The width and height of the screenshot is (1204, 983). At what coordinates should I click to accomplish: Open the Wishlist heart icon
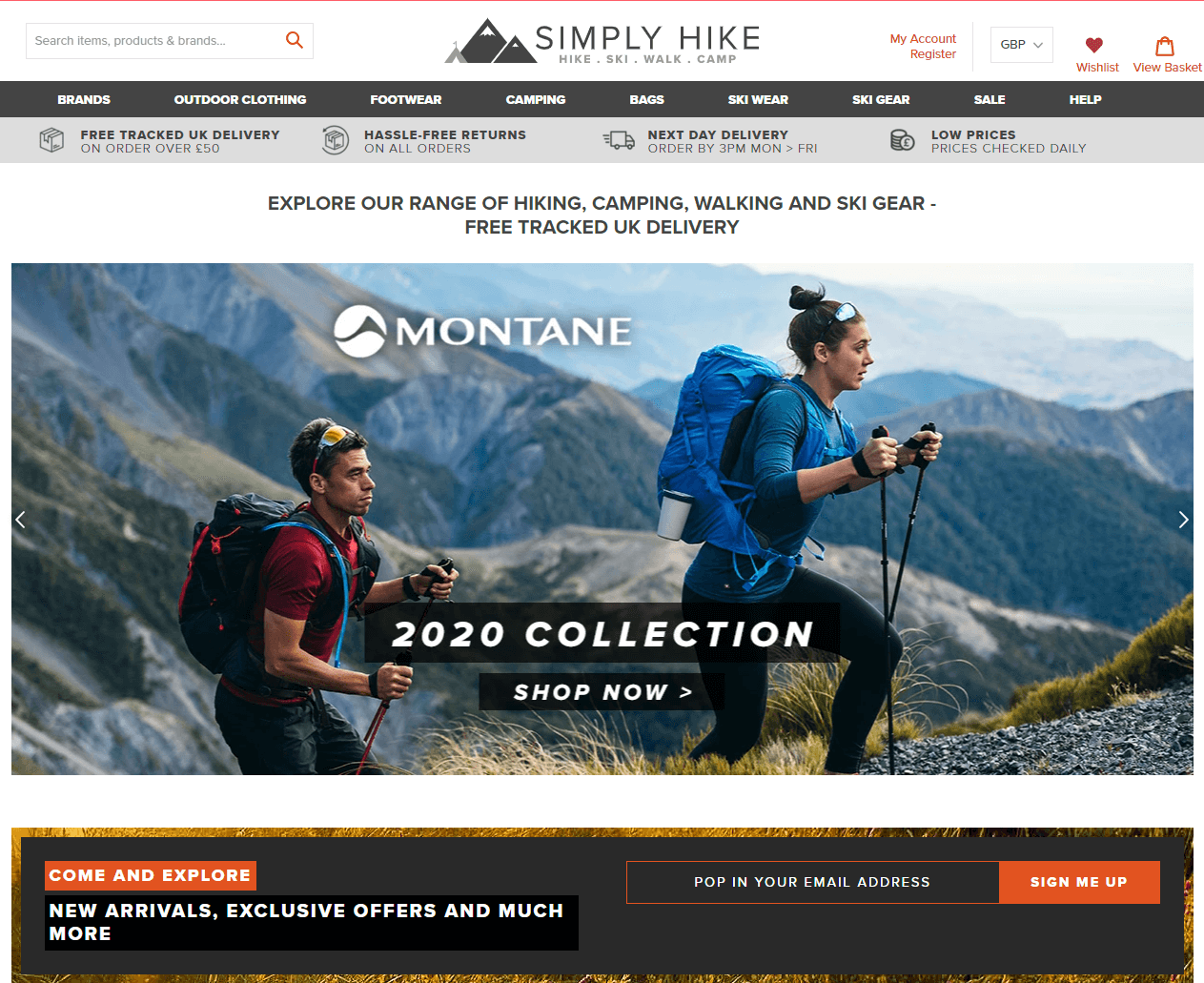(1094, 45)
